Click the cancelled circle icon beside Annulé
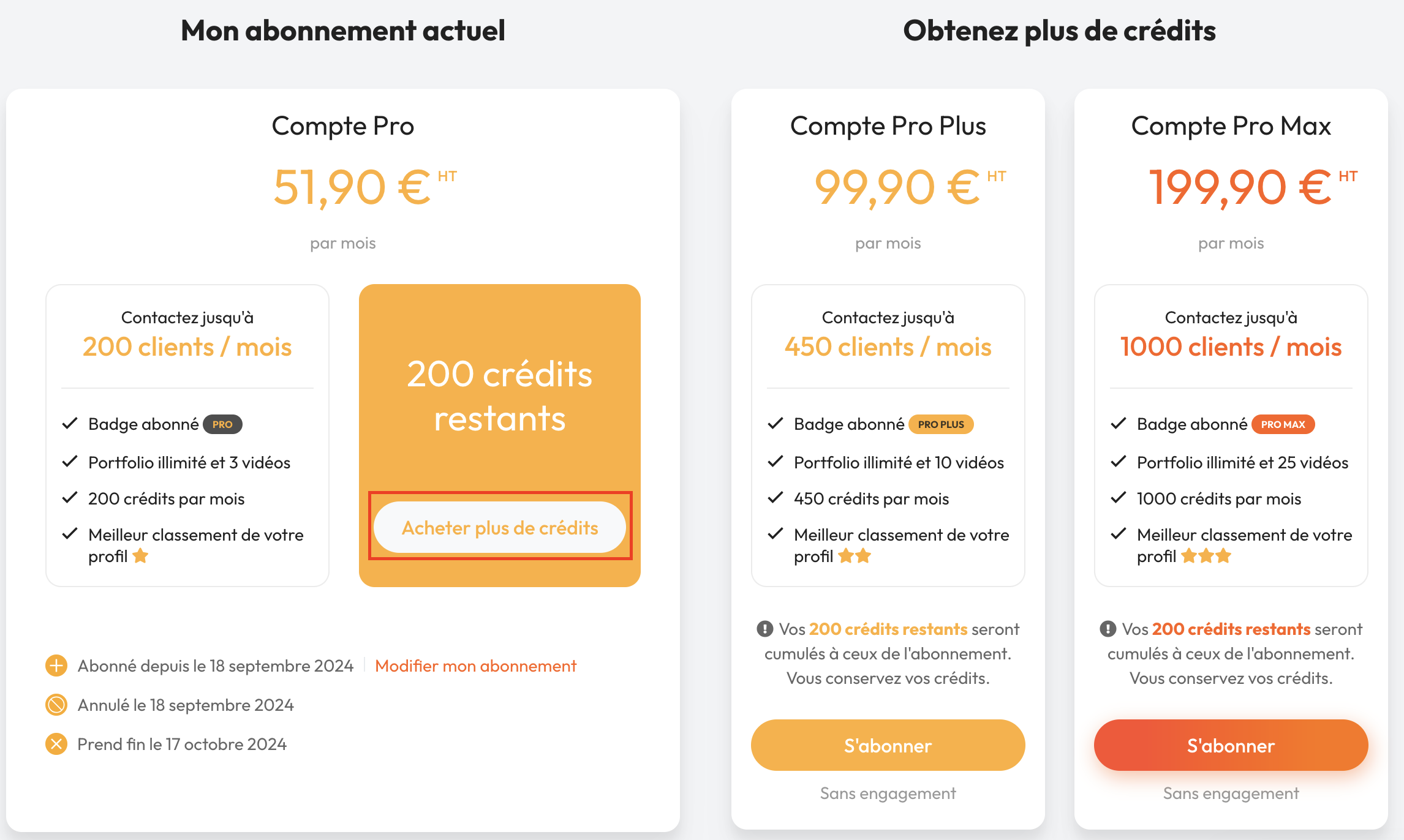This screenshot has height=840, width=1404. [56, 705]
